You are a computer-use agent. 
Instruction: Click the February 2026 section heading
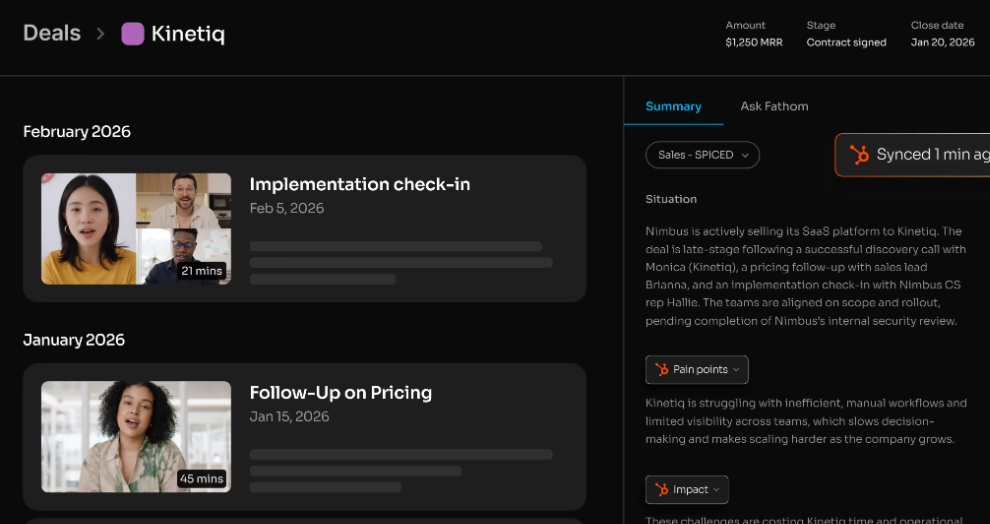pyautogui.click(x=77, y=131)
